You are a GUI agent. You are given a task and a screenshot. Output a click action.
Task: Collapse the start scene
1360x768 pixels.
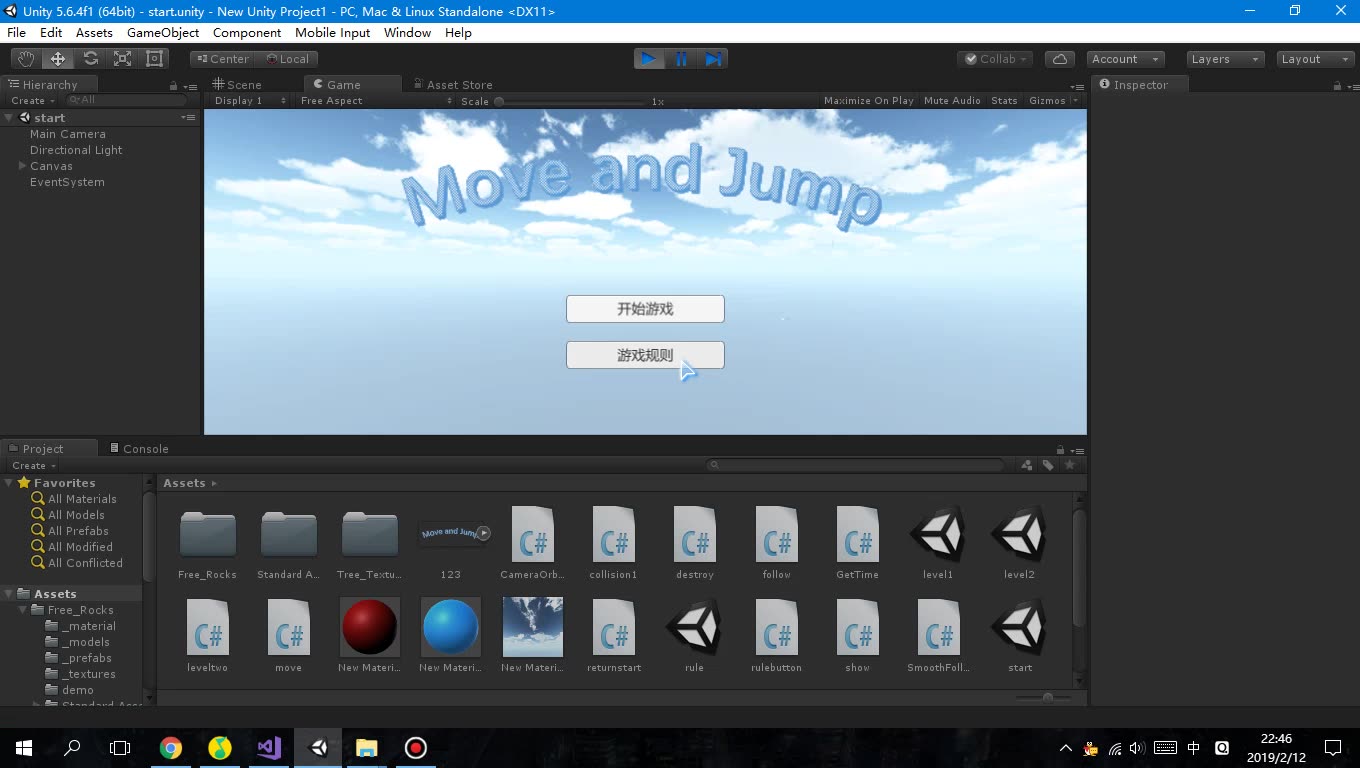(x=9, y=118)
